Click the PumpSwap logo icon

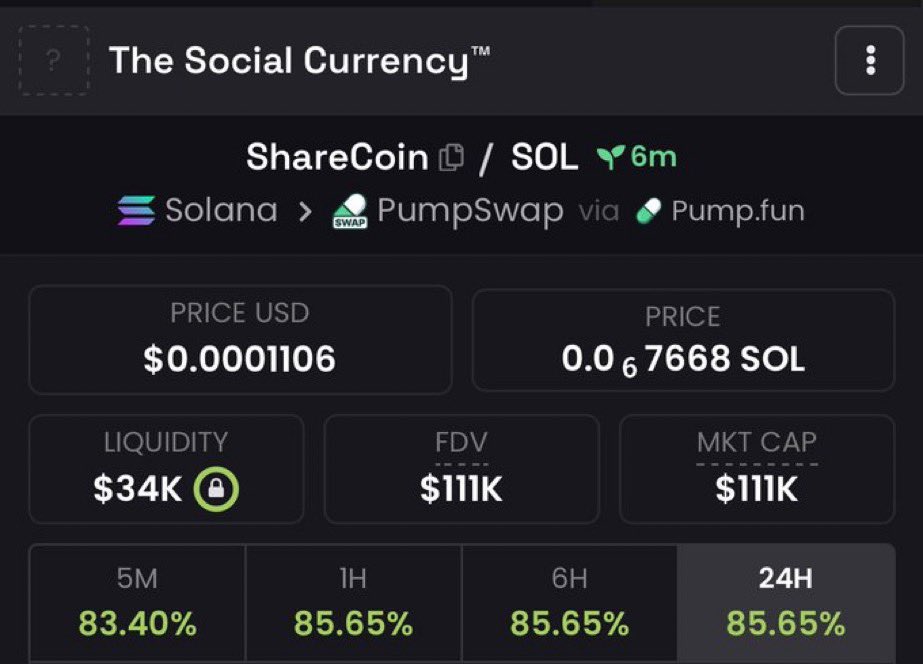(x=350, y=211)
